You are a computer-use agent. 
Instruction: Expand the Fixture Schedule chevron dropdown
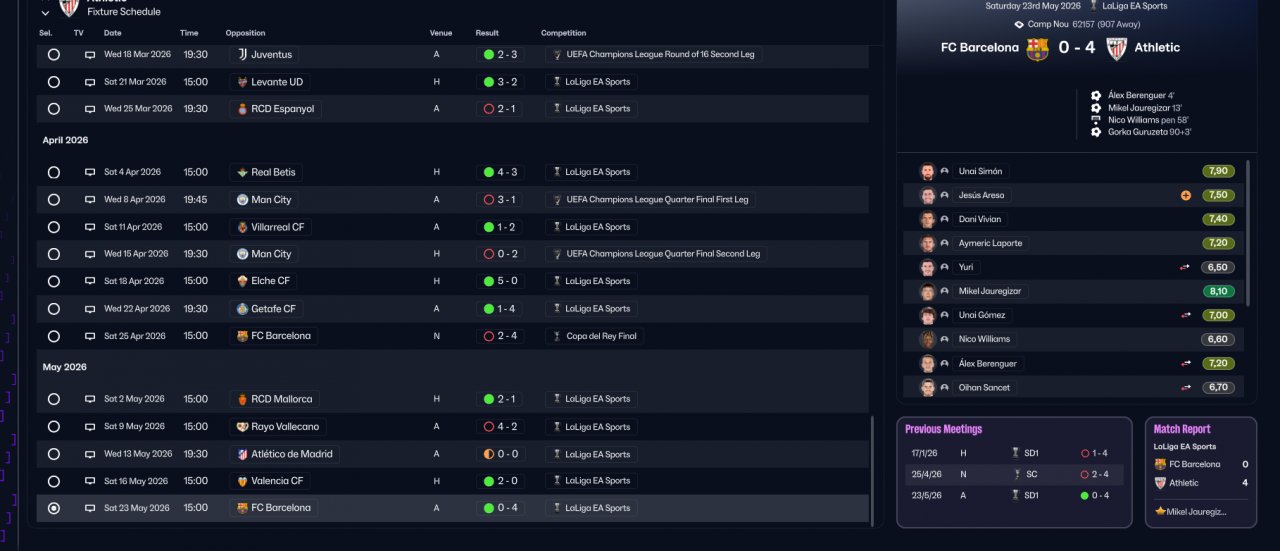click(45, 12)
